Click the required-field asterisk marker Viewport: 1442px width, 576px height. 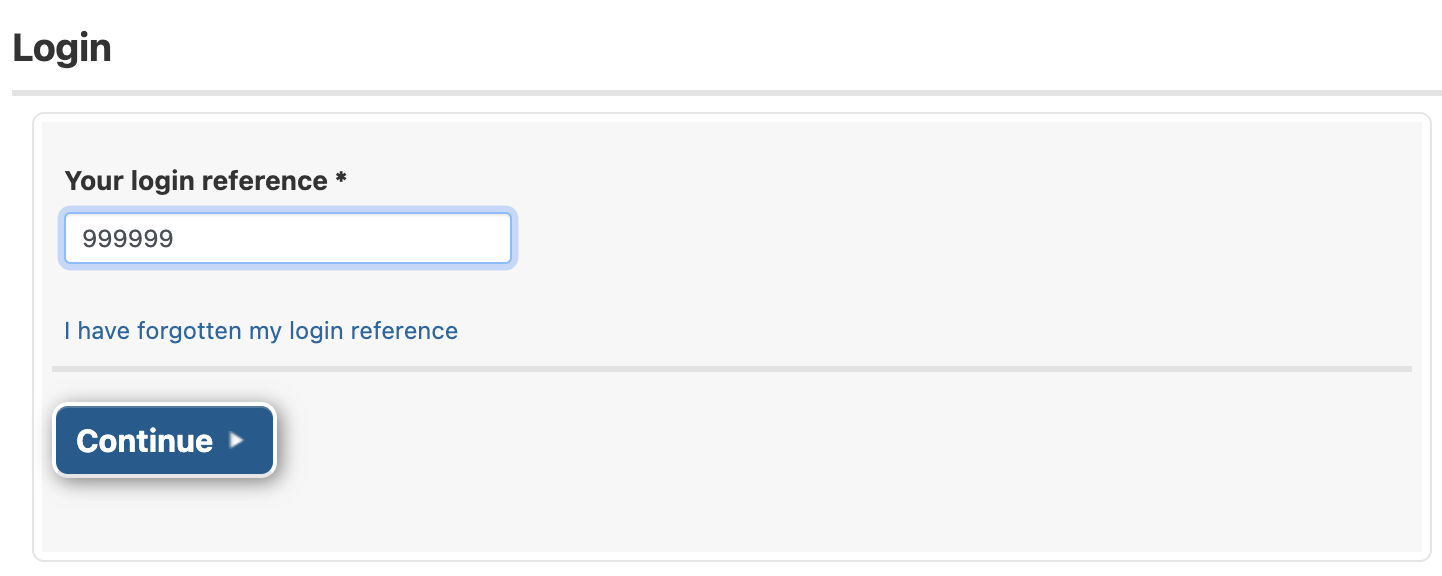(340, 178)
